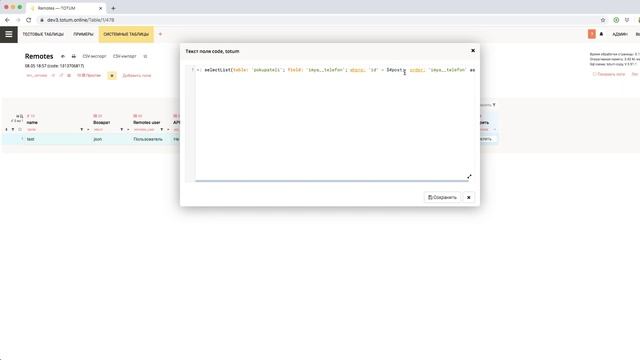
Task: Click the Добавить поле link
Action: click(137, 76)
